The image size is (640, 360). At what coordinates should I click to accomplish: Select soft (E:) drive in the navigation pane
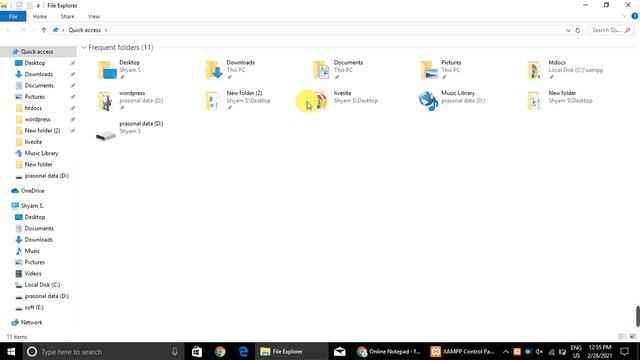34,308
